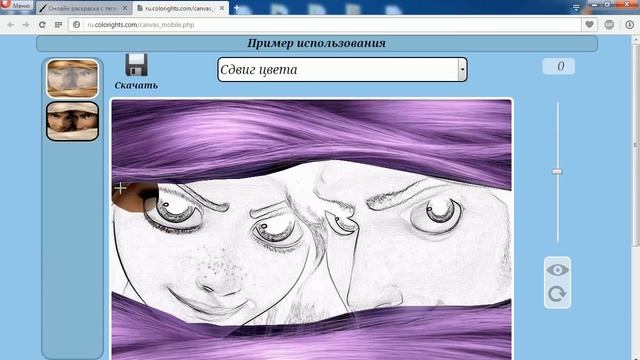Screen dimensions: 640x360
Task: Click the Пример использования header bar
Action: (x=317, y=43)
